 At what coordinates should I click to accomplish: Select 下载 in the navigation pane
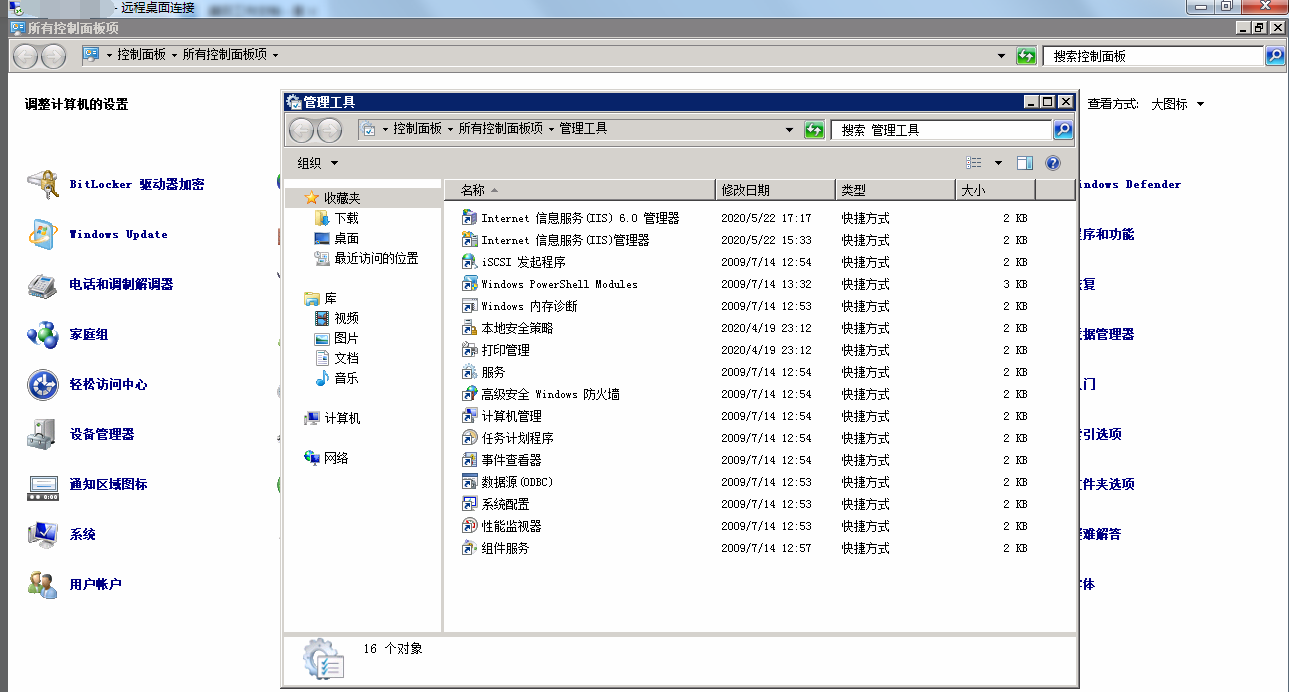346,218
